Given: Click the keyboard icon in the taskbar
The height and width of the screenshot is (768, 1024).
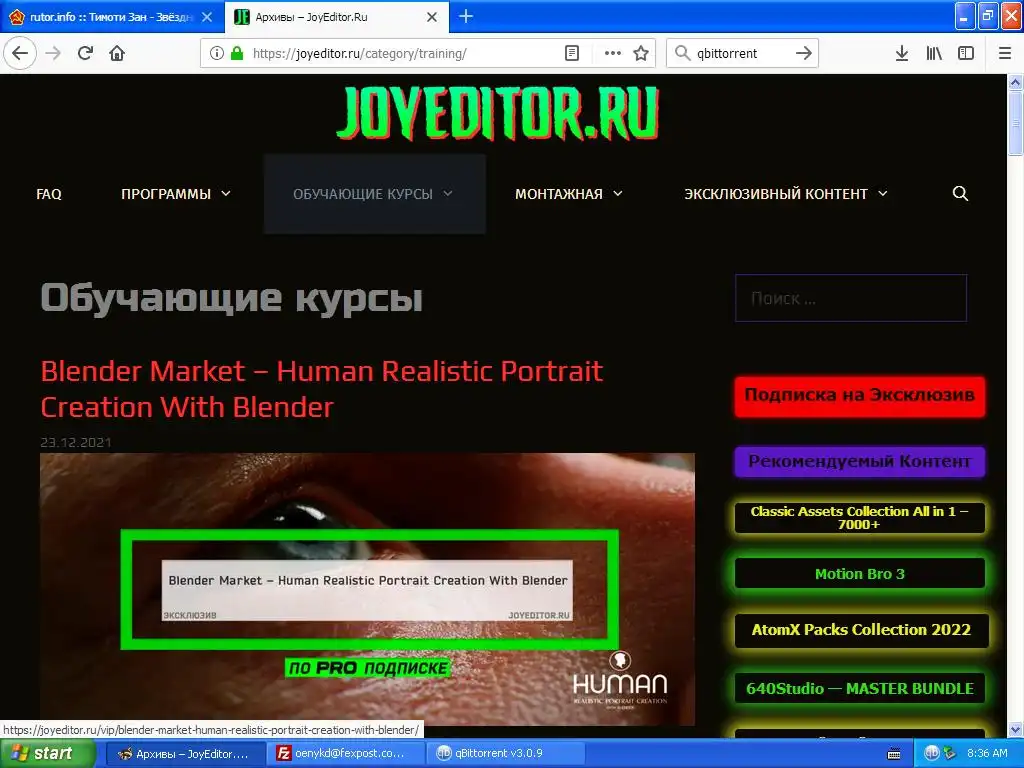Looking at the screenshot, I should point(894,754).
